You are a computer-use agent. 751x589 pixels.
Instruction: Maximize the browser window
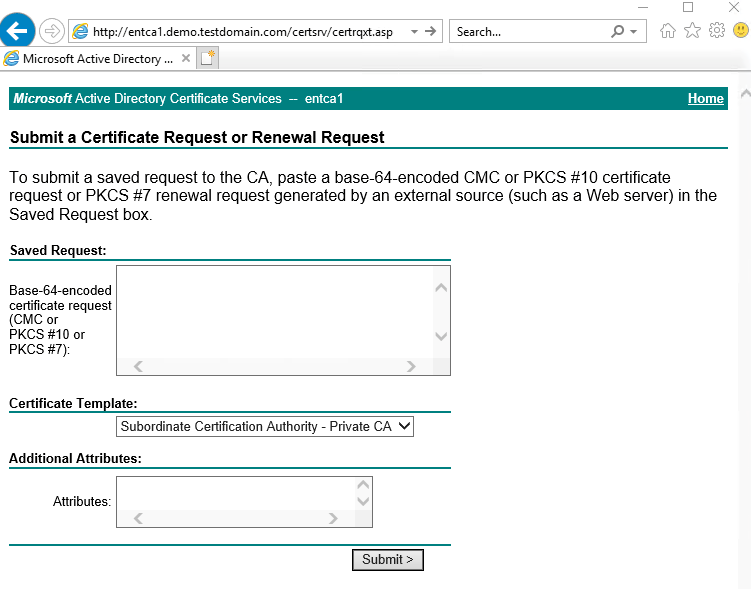(x=688, y=7)
